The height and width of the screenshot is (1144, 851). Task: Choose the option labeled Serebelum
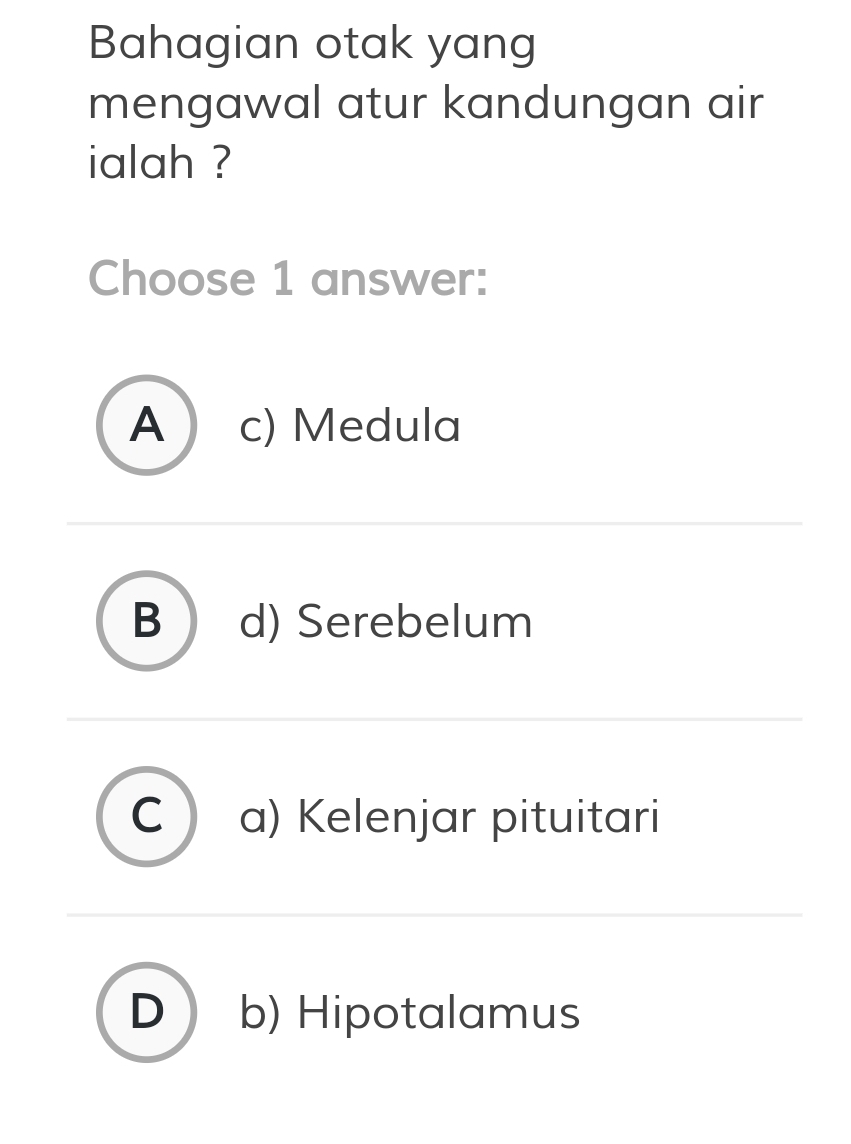385,621
